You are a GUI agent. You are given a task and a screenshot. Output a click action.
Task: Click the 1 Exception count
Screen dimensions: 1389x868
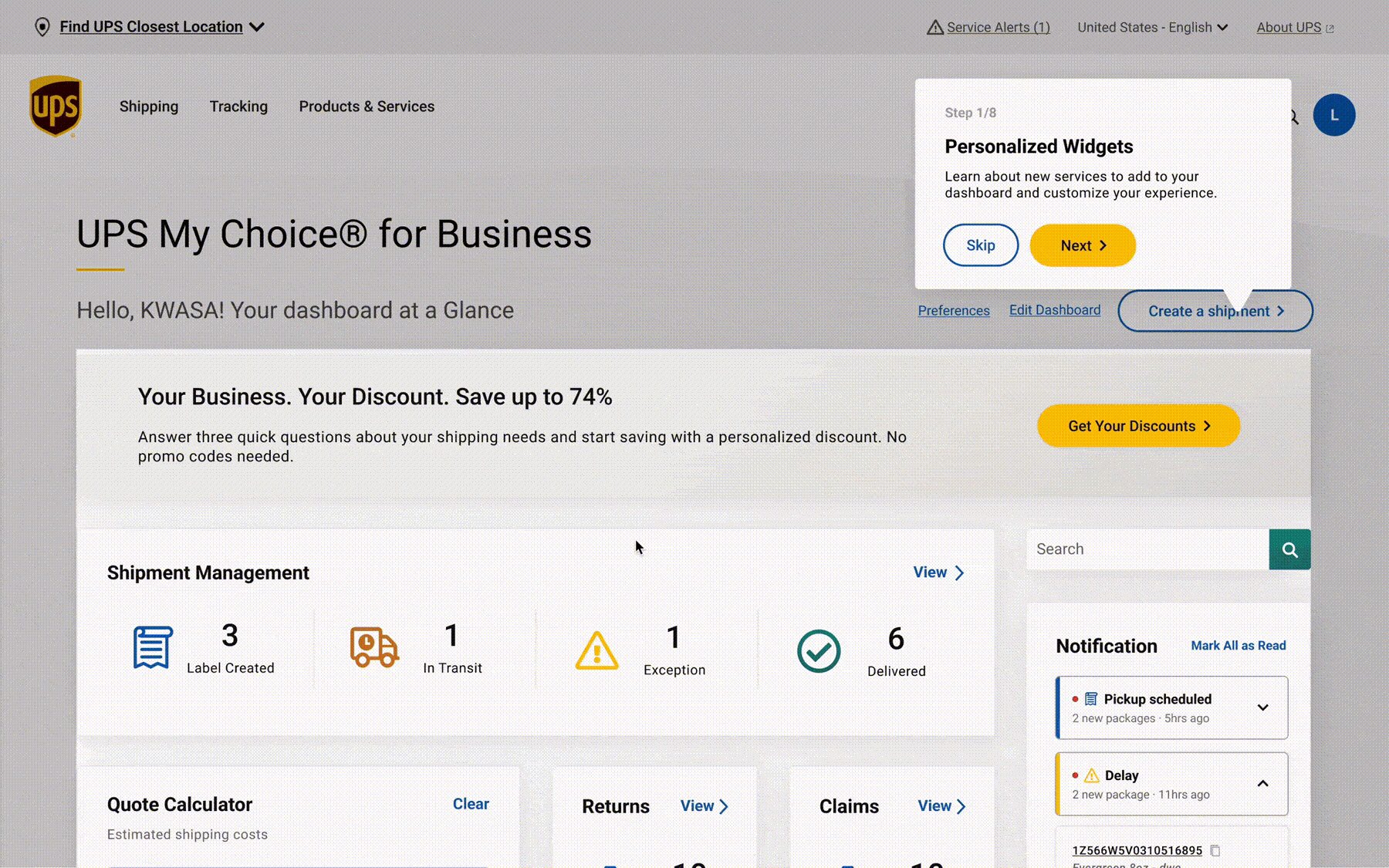click(674, 637)
